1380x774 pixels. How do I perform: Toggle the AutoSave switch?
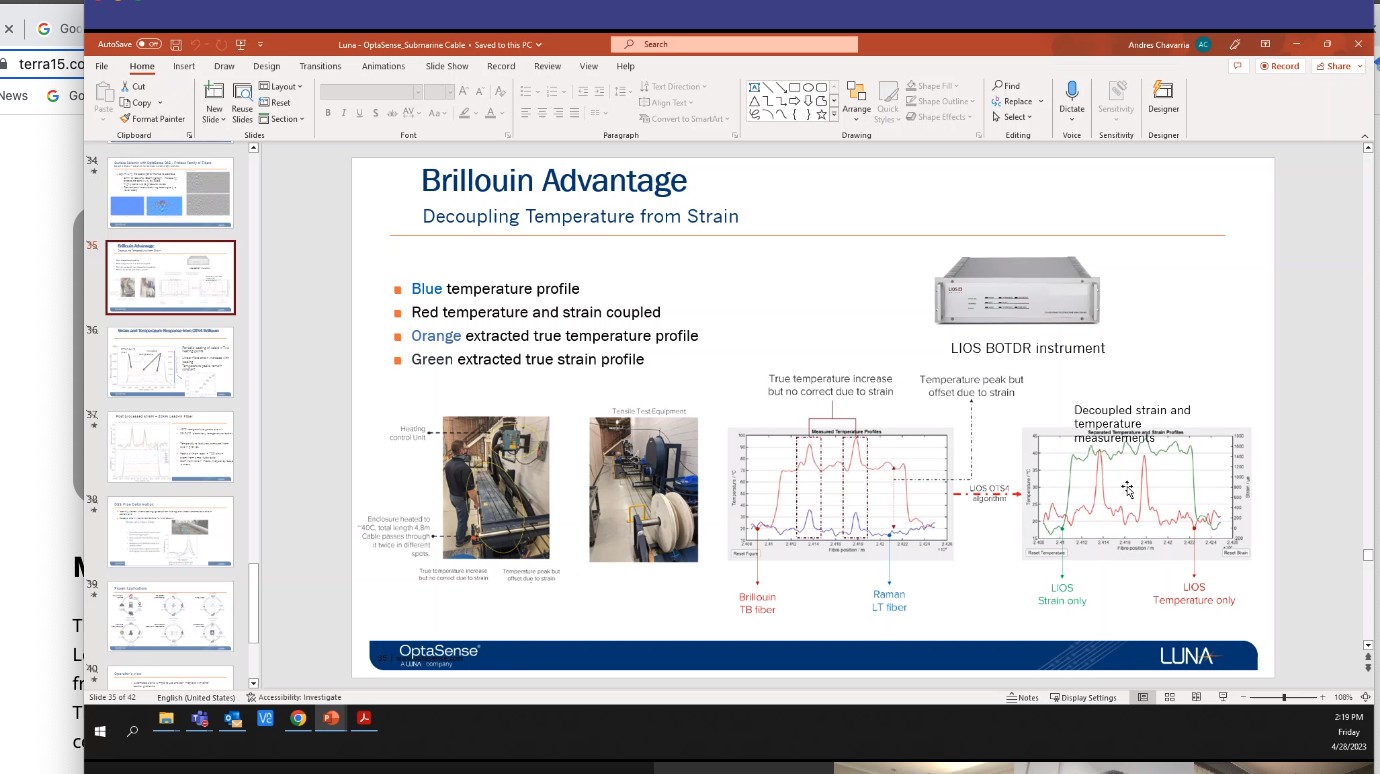[x=149, y=44]
